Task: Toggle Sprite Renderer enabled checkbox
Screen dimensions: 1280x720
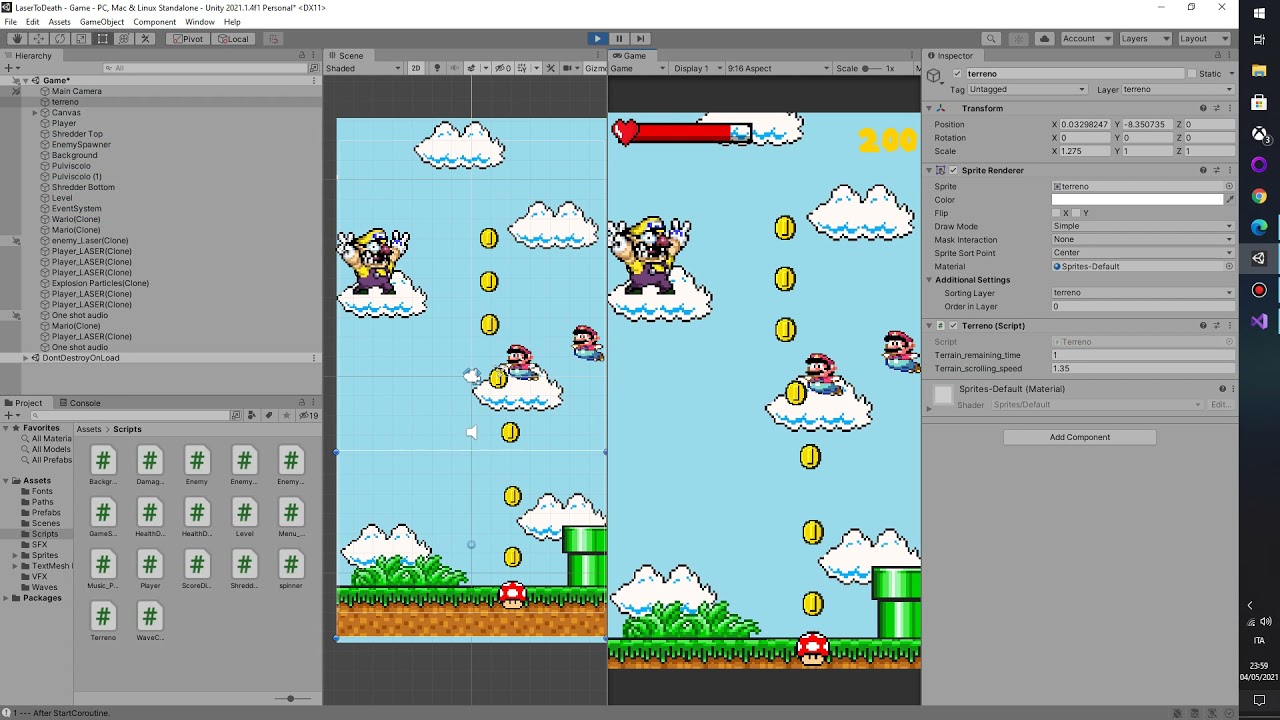Action: [953, 170]
